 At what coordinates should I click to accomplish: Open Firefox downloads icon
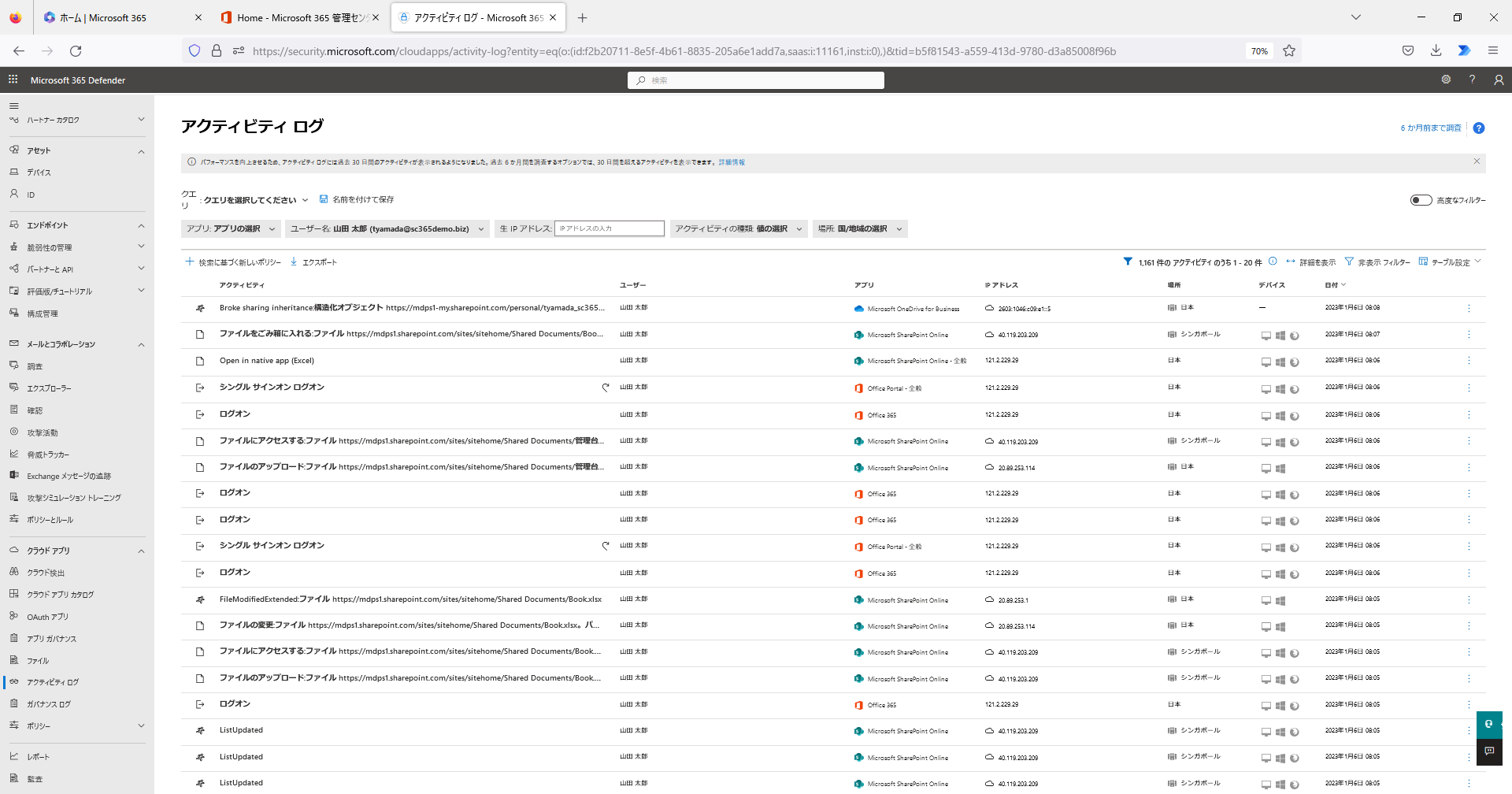click(x=1436, y=51)
